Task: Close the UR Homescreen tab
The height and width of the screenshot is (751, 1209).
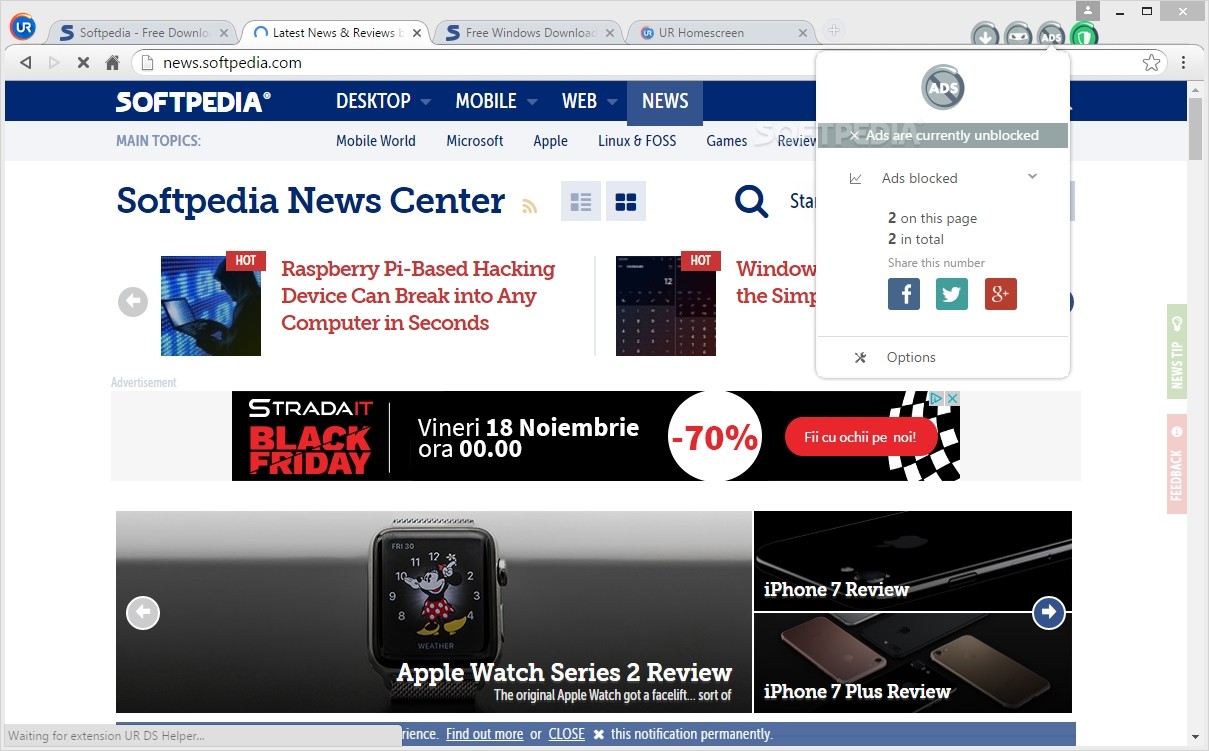Action: pos(802,32)
